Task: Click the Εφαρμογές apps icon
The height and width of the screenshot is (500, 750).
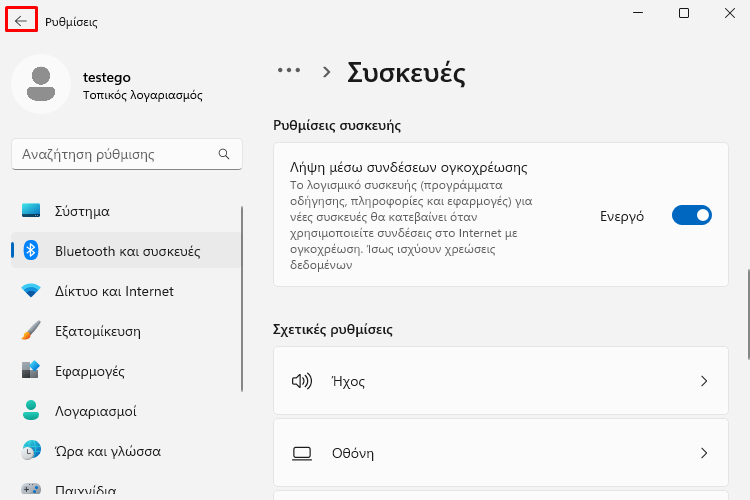Action: pos(31,370)
